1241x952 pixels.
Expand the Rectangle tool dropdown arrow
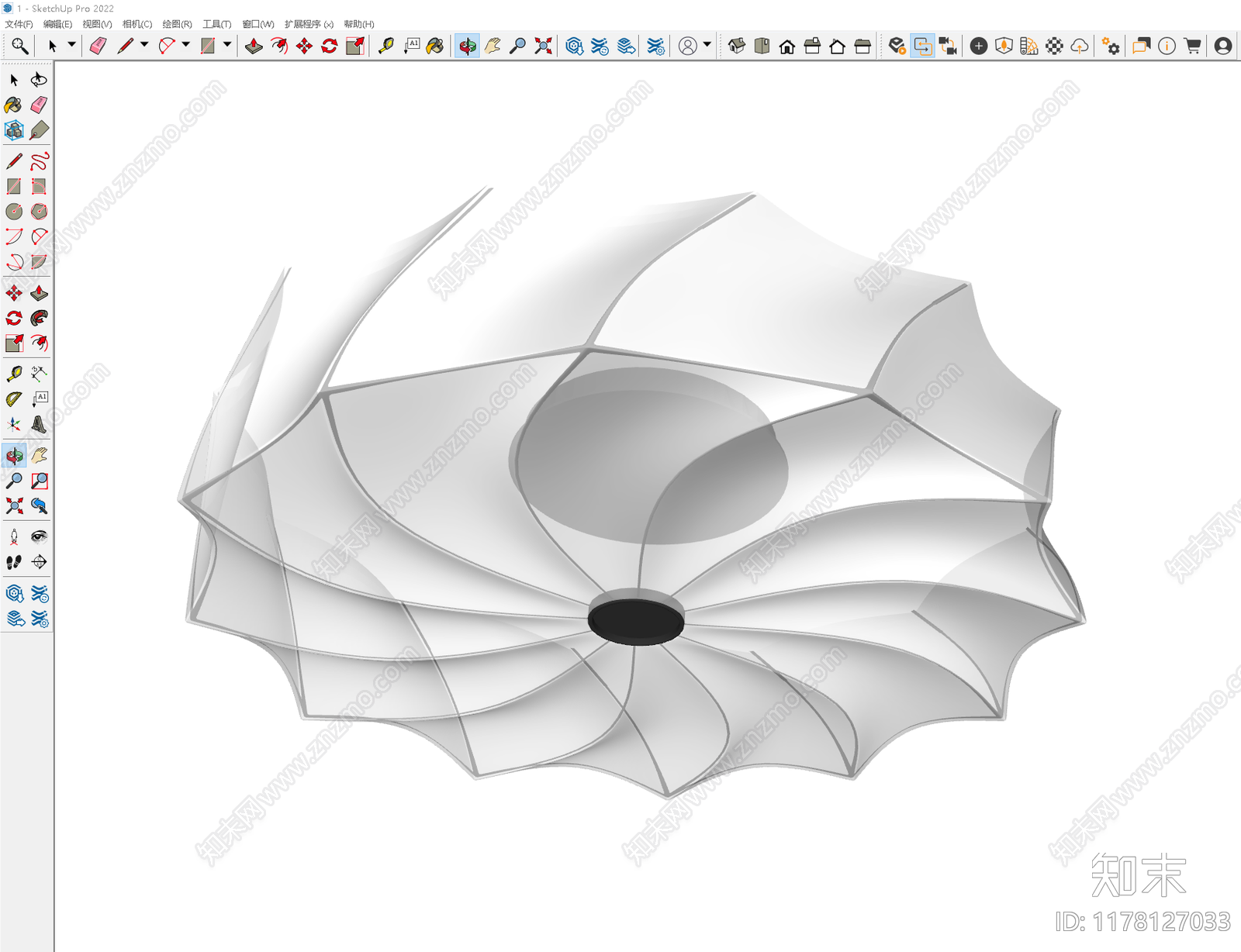(x=227, y=45)
